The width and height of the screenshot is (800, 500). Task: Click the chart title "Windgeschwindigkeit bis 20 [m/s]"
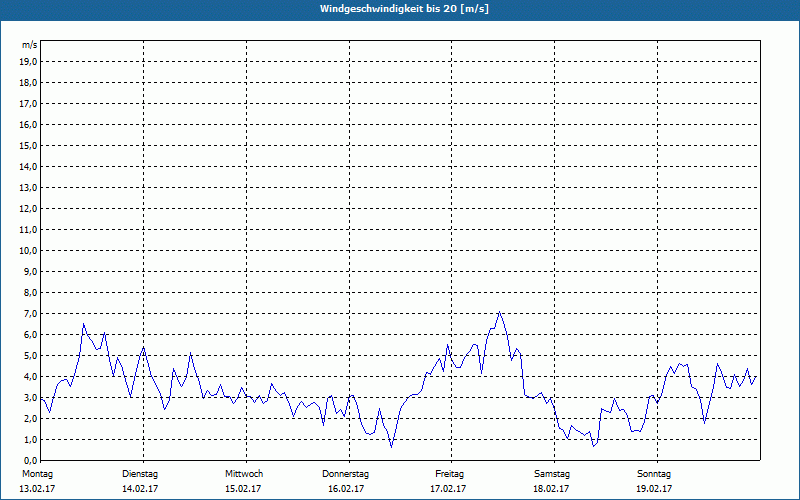(x=404, y=9)
